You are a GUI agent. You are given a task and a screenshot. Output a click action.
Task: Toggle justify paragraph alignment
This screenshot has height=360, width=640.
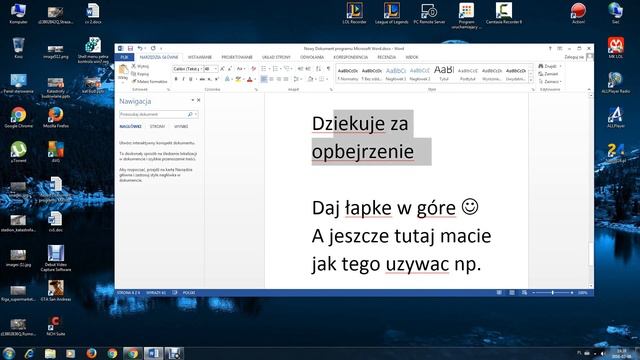click(286, 79)
